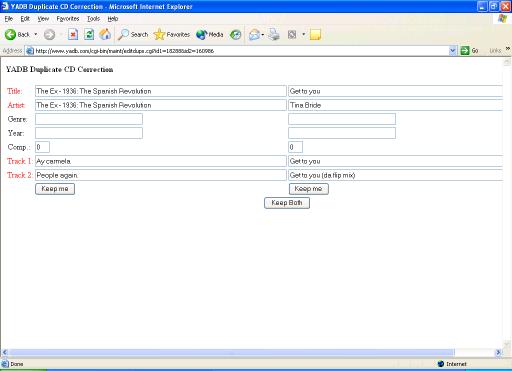Open the File menu
Image resolution: width=512 pixels, height=371 pixels.
(x=9, y=19)
